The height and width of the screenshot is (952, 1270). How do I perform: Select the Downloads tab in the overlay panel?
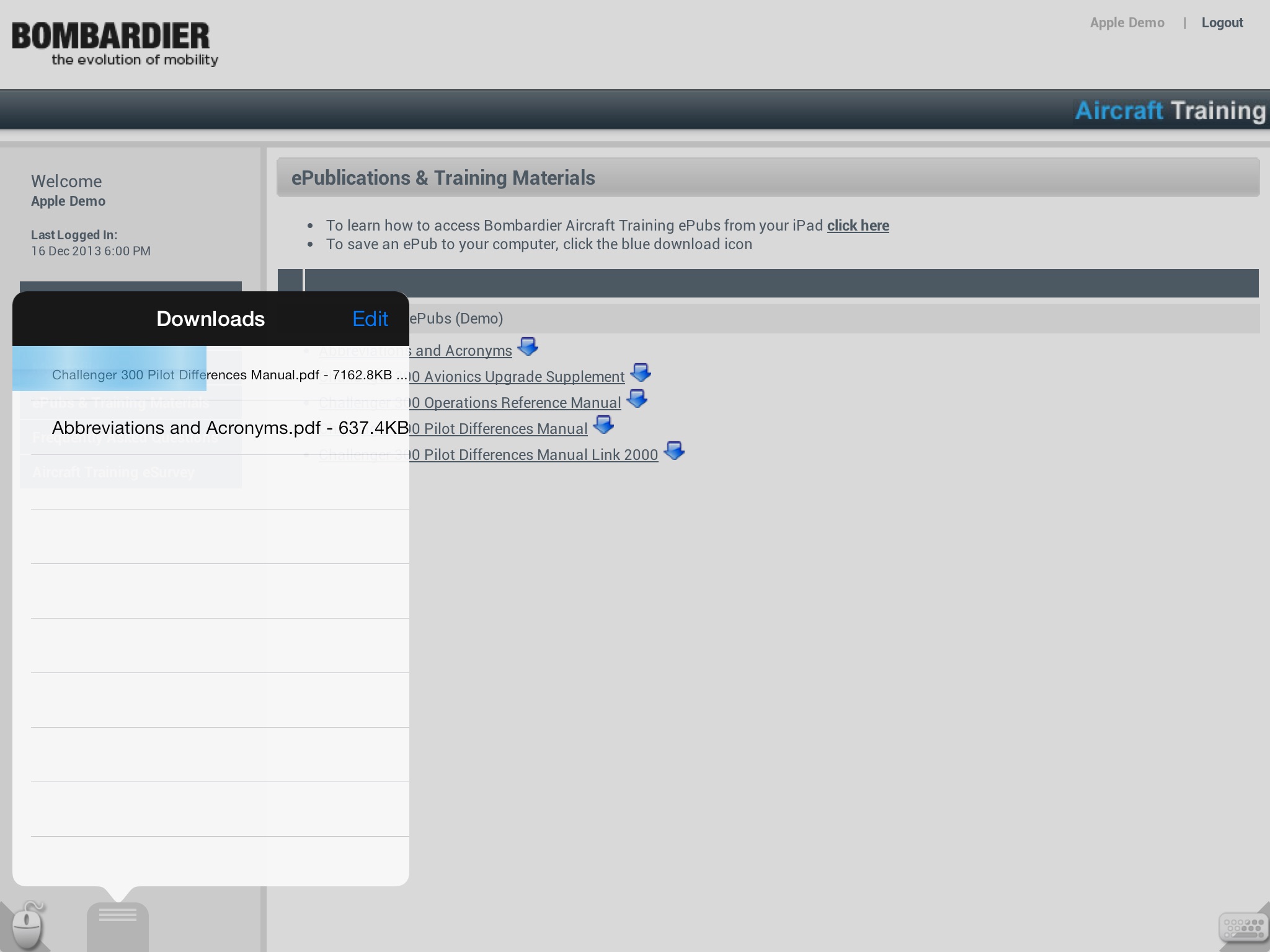tap(210, 318)
